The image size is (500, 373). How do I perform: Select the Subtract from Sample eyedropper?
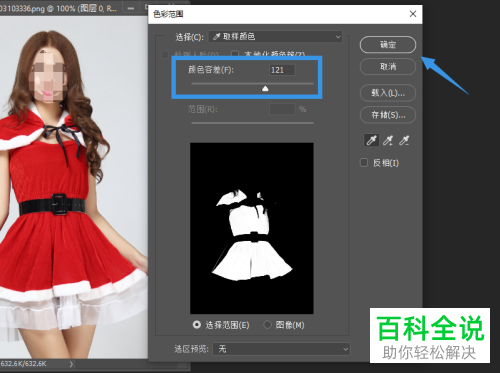pyautogui.click(x=404, y=140)
